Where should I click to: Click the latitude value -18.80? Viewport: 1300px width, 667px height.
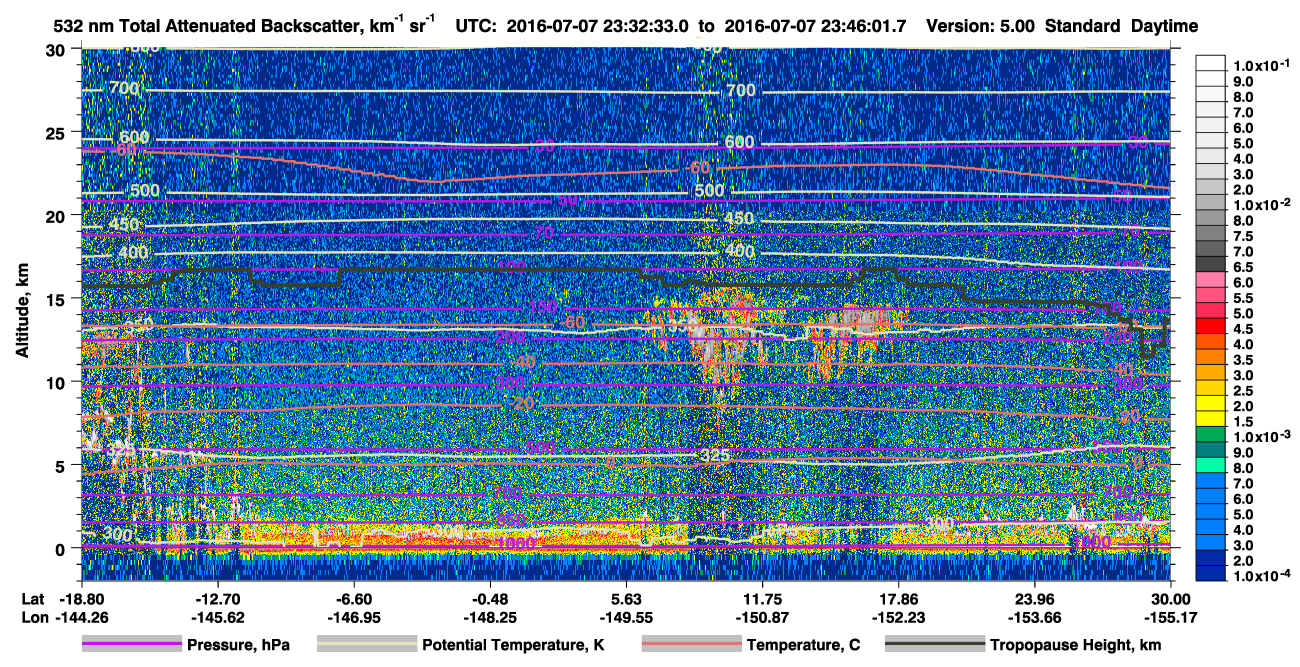pos(81,598)
